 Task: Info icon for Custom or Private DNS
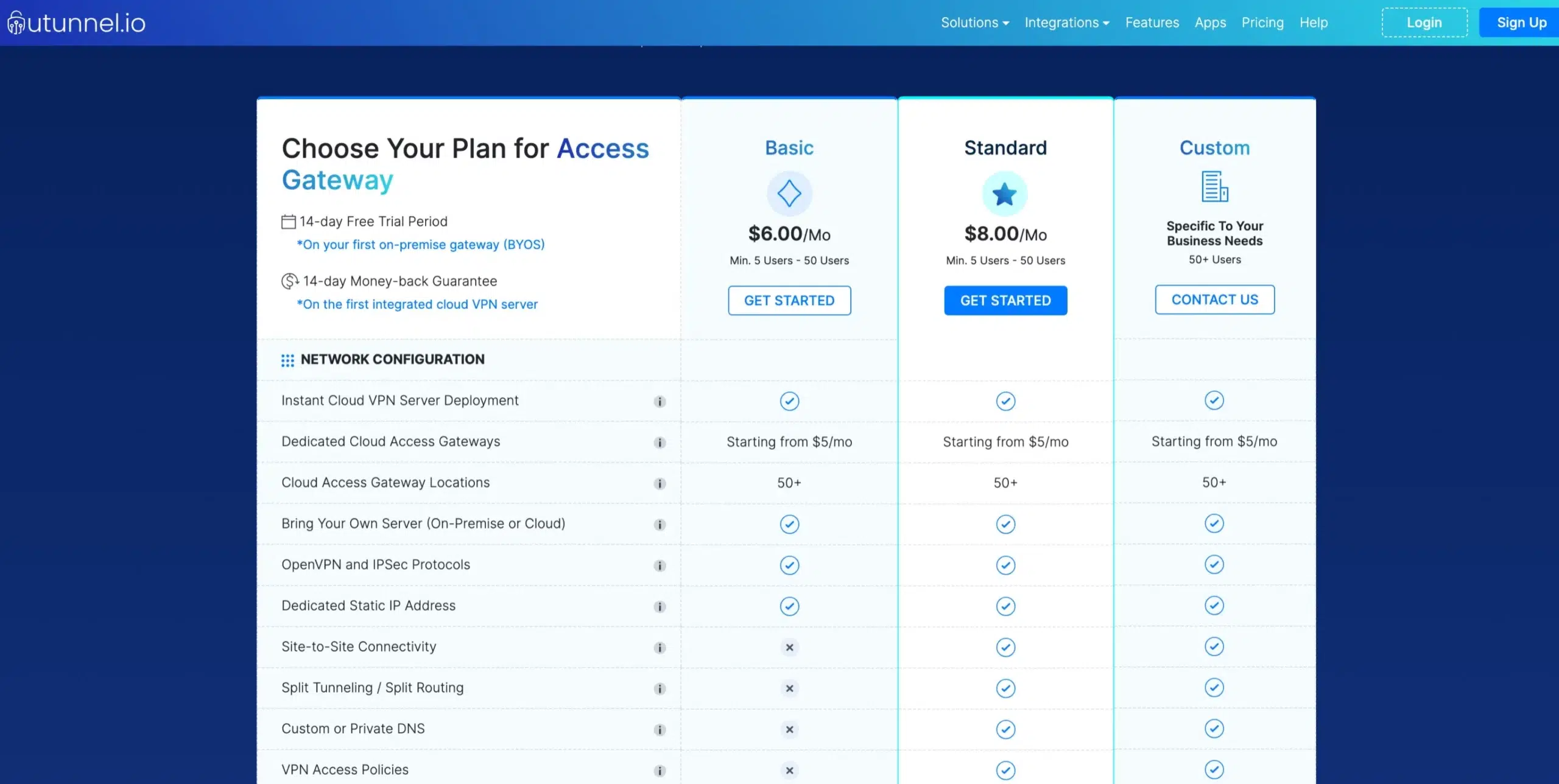pyautogui.click(x=660, y=730)
